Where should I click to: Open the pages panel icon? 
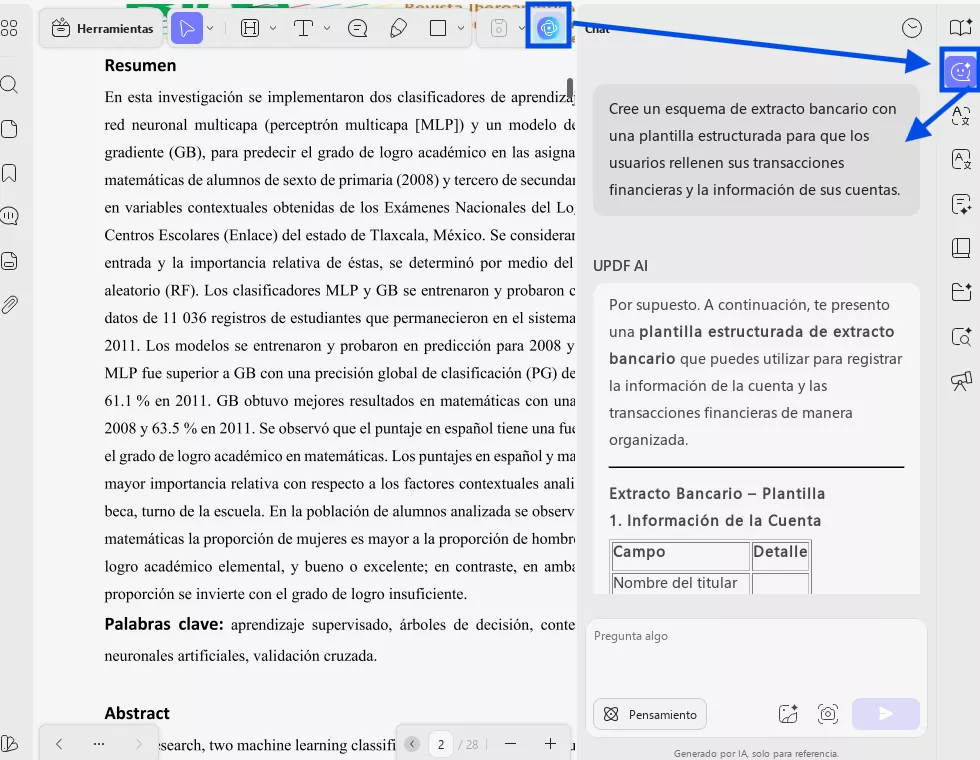(x=9, y=129)
